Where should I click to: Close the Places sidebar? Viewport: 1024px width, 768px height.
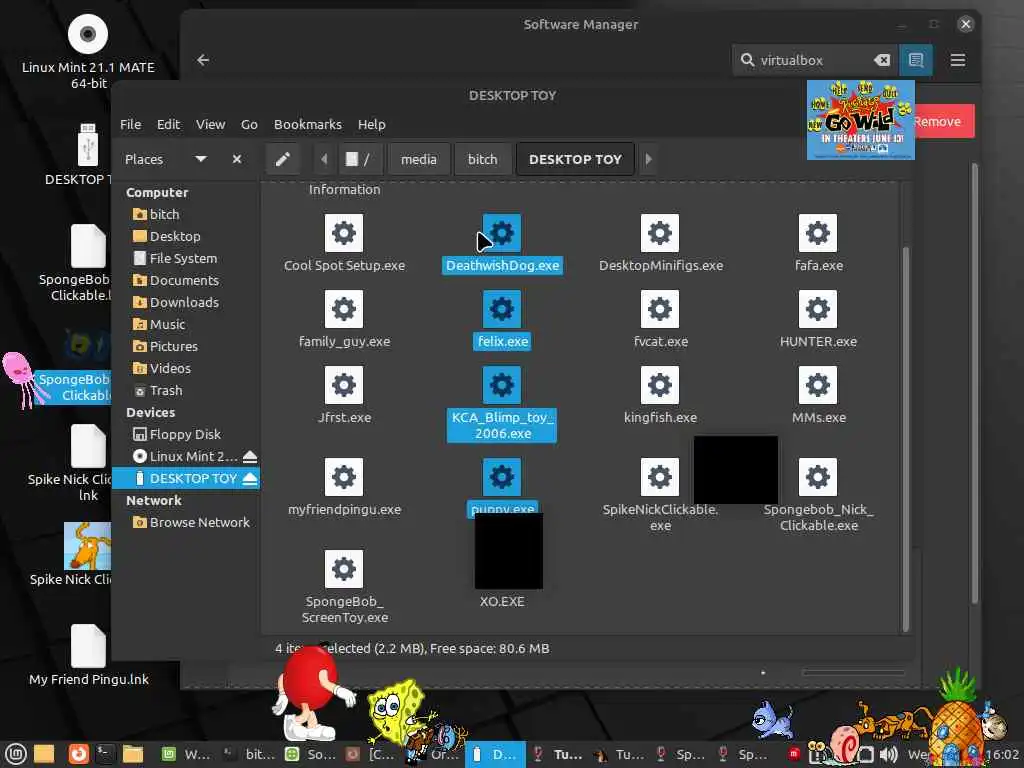237,159
